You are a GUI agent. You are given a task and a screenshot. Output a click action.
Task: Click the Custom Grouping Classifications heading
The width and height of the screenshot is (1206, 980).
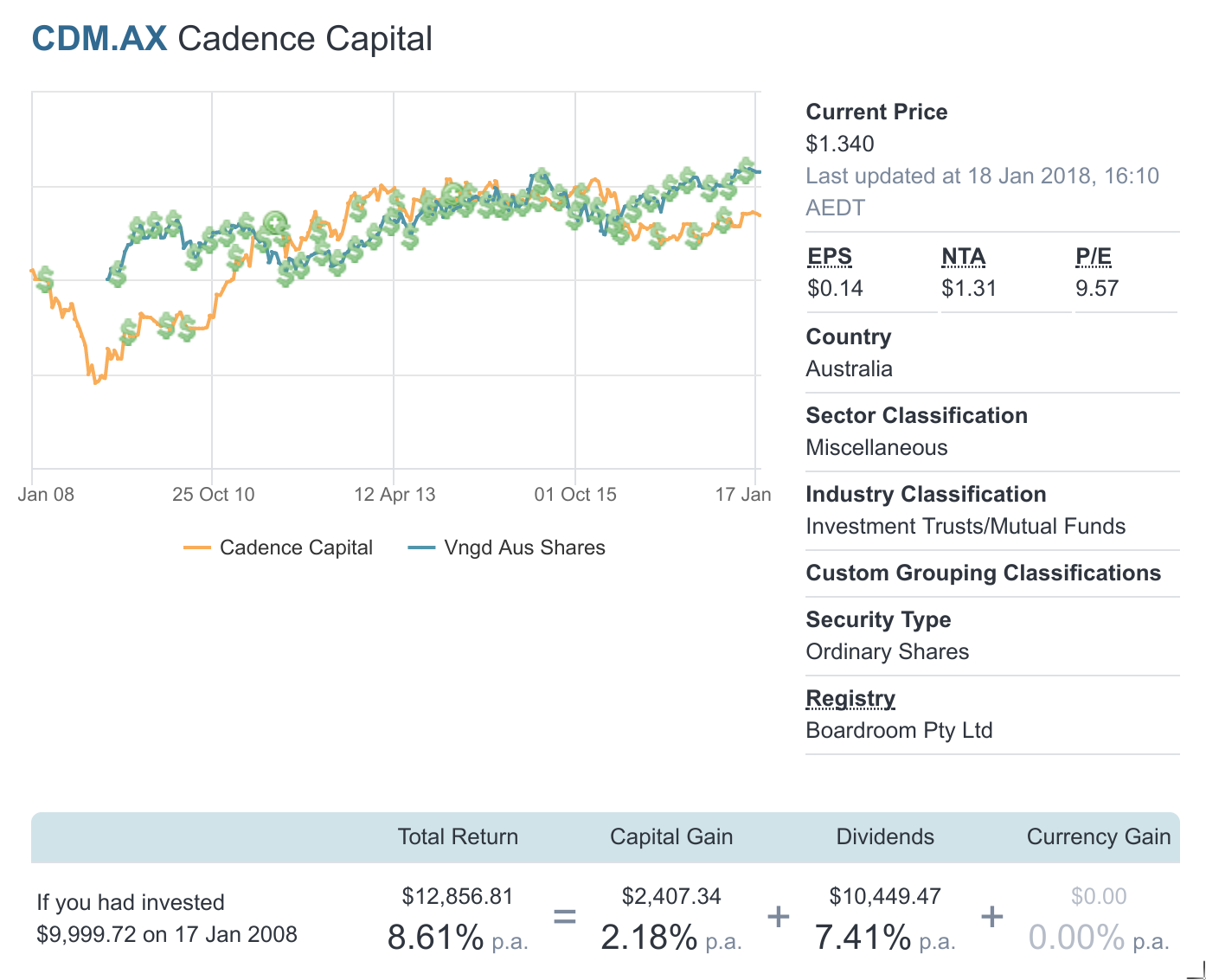click(984, 573)
